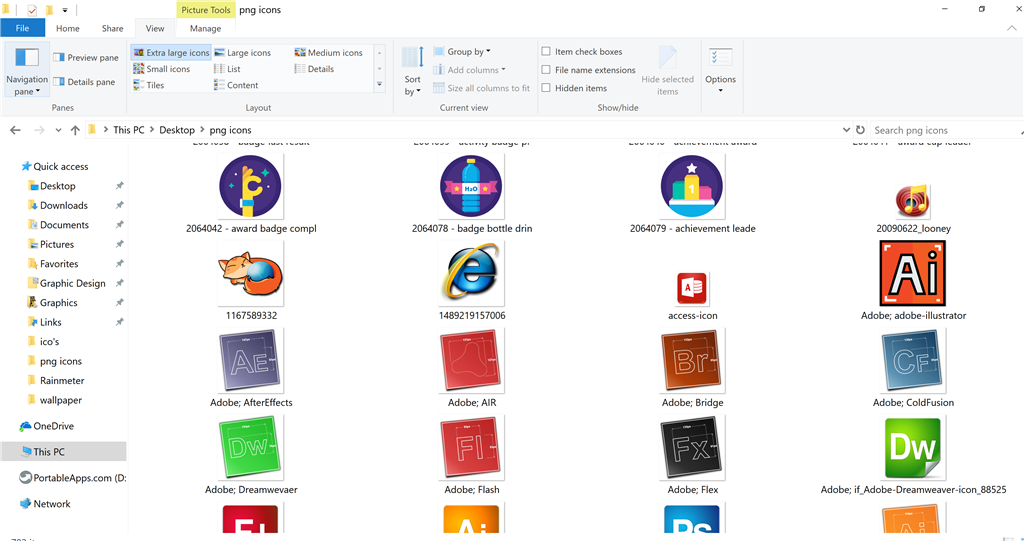Refresh the png icons folder
Screen dimensions: 1024x541
click(x=860, y=130)
